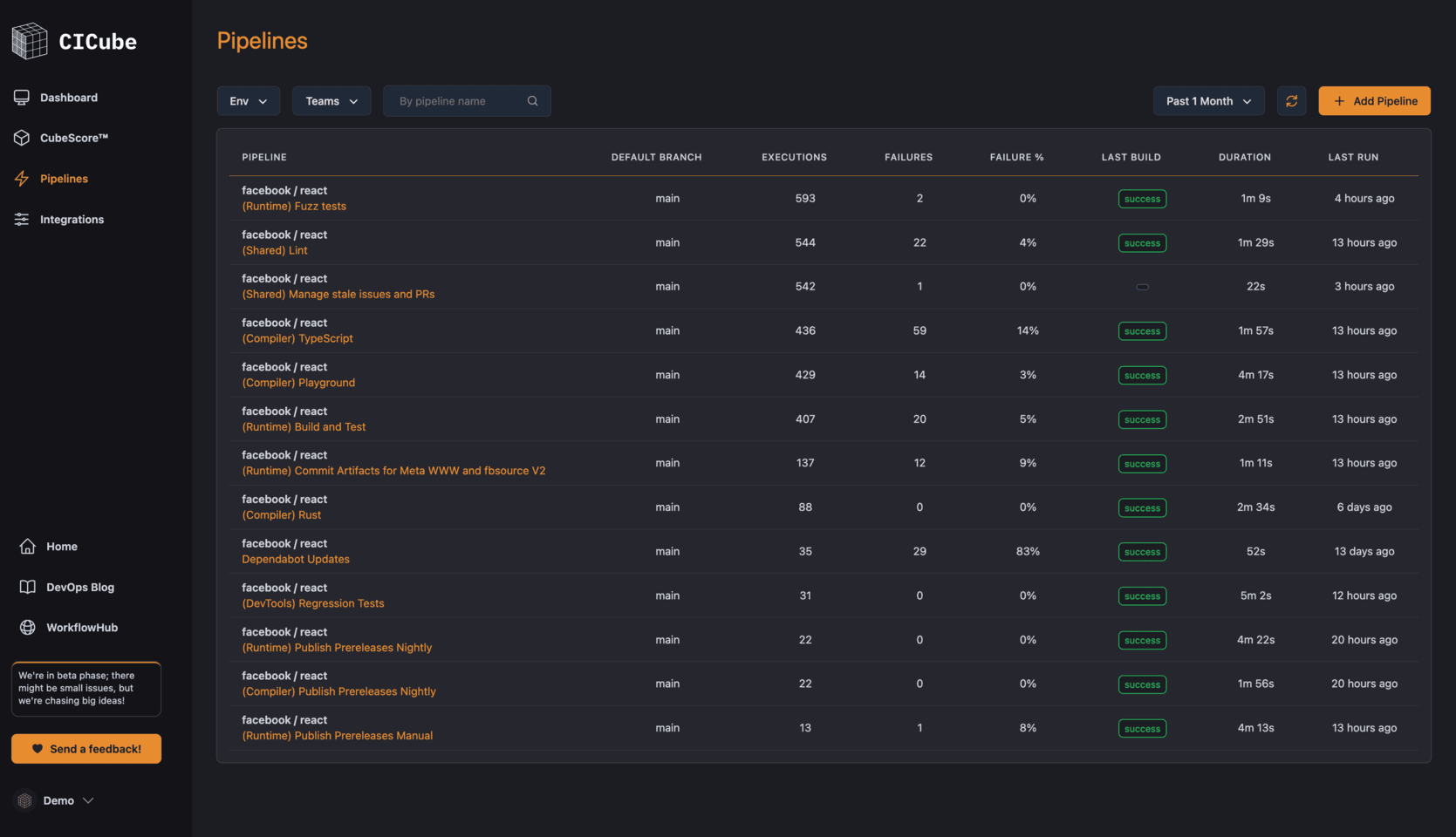This screenshot has height=837, width=1456.
Task: Open (Runtime) Build and Test pipeline
Action: pos(304,427)
